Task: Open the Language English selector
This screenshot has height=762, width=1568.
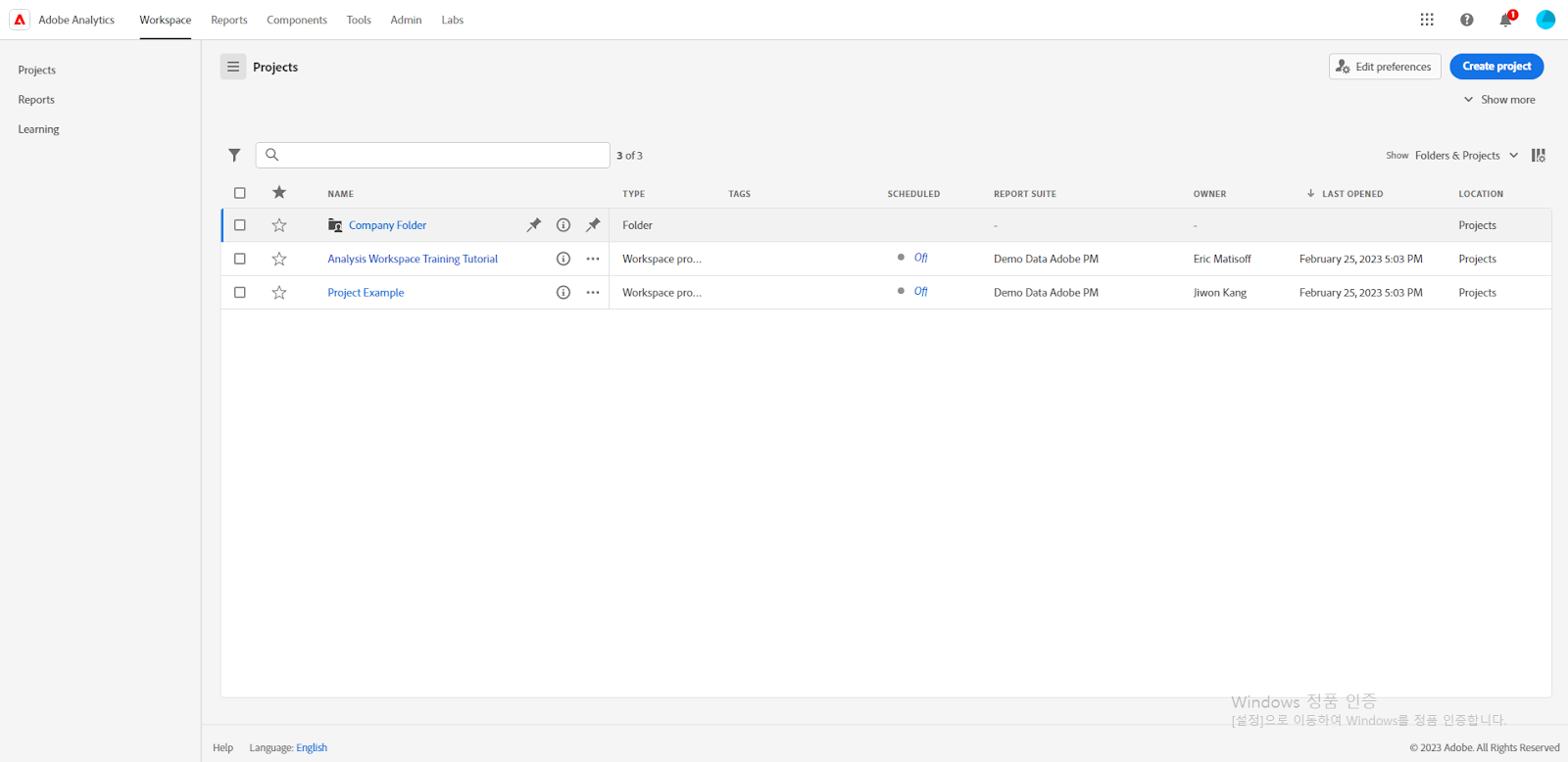Action: pyautogui.click(x=312, y=747)
